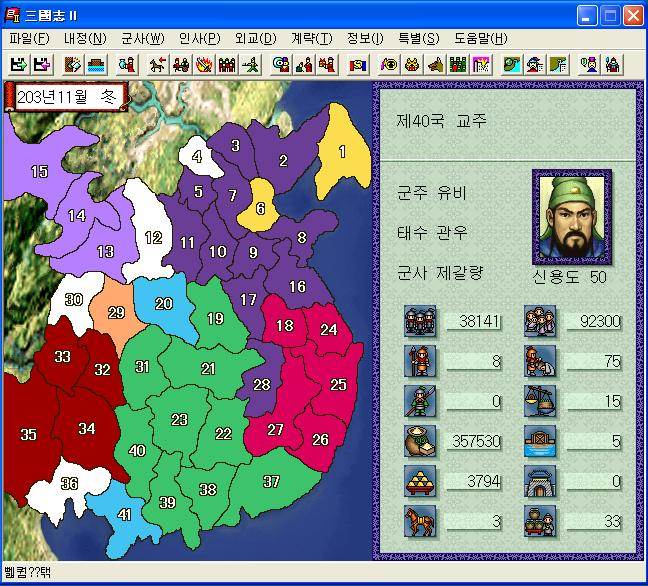Click the 군주 유비 line

pos(431,193)
